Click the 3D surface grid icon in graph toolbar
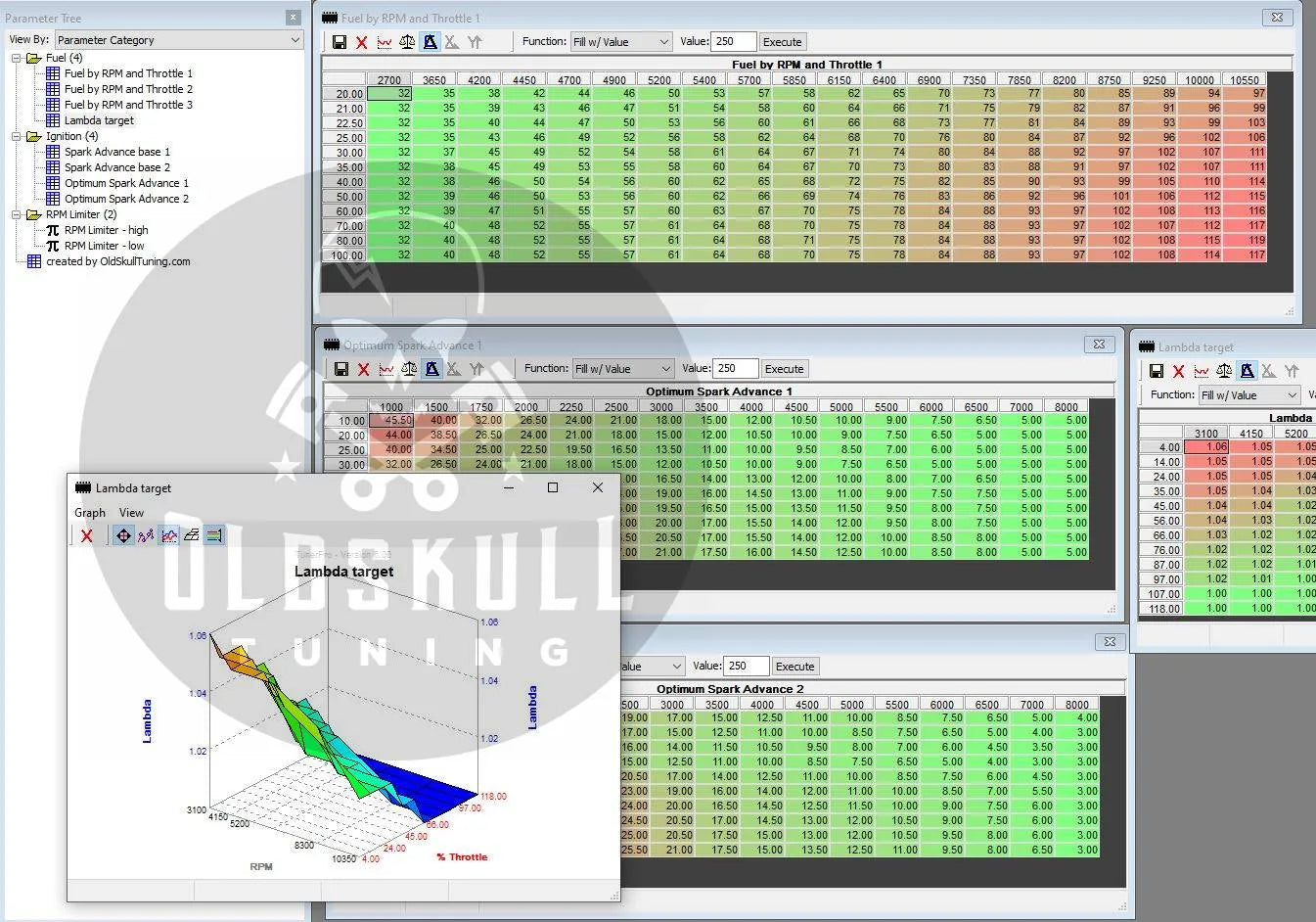The image size is (1316, 922). point(192,535)
